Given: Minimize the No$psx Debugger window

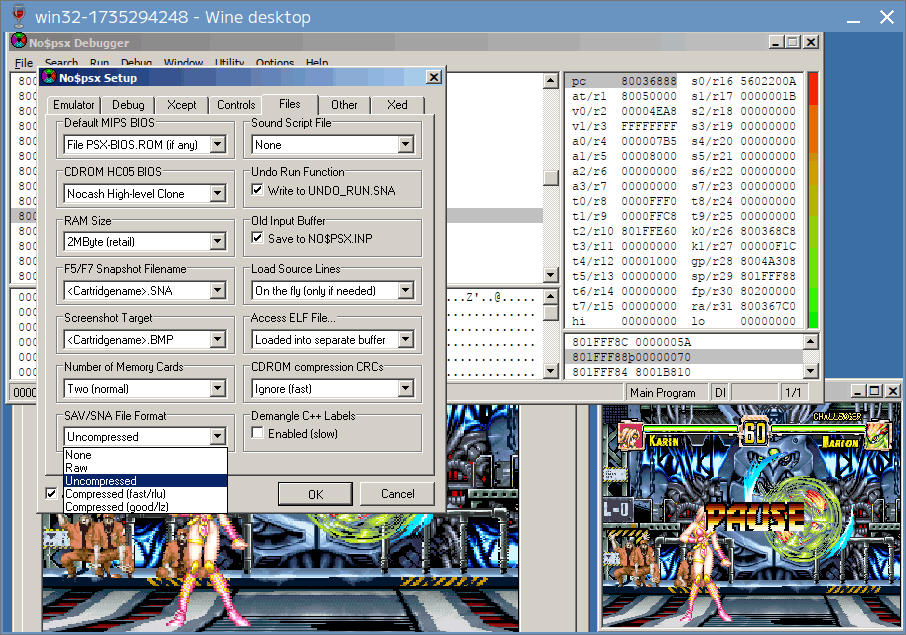Looking at the screenshot, I should click(776, 42).
